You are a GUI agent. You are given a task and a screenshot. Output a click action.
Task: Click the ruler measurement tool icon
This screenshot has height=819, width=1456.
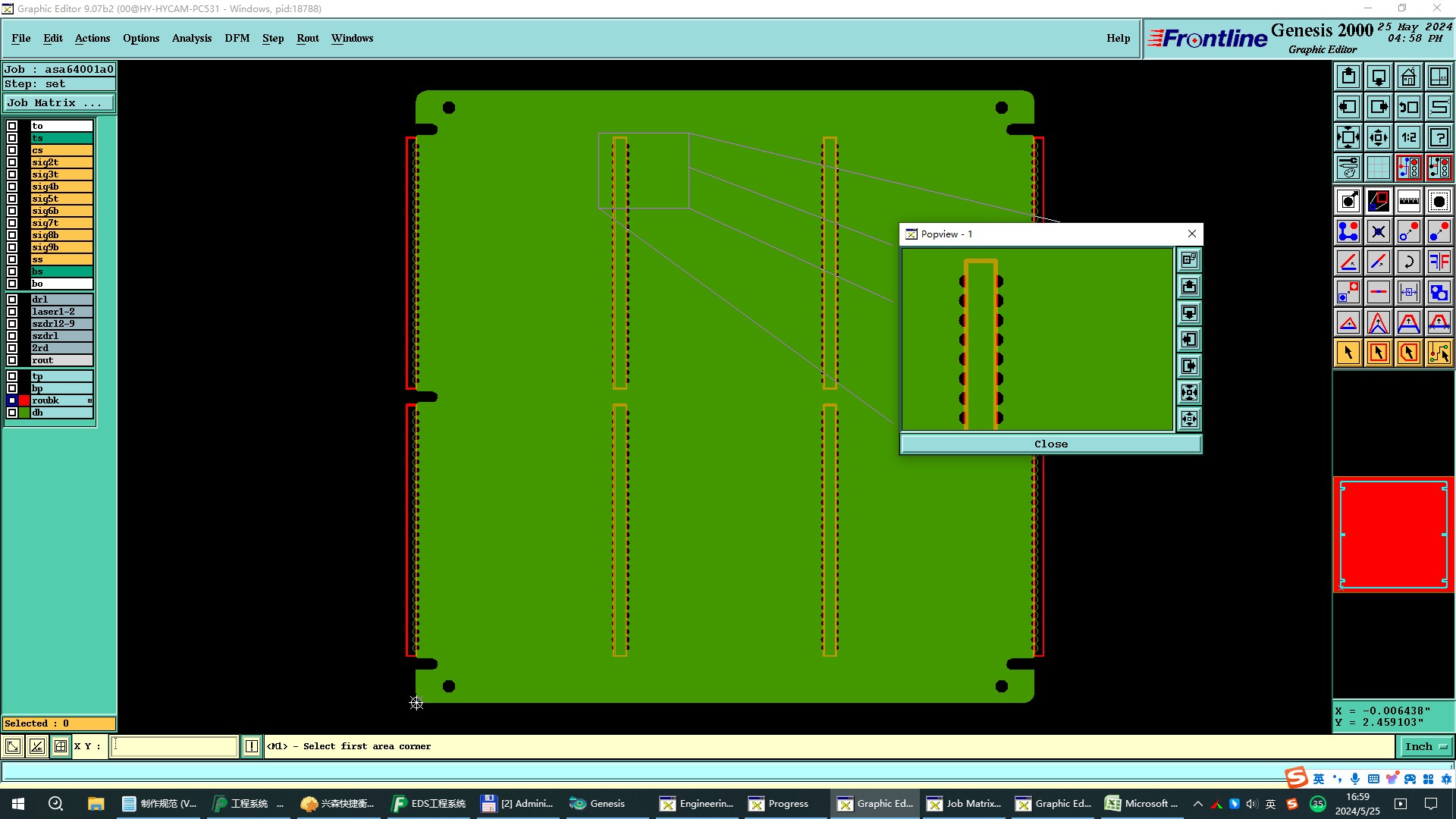[1408, 201]
